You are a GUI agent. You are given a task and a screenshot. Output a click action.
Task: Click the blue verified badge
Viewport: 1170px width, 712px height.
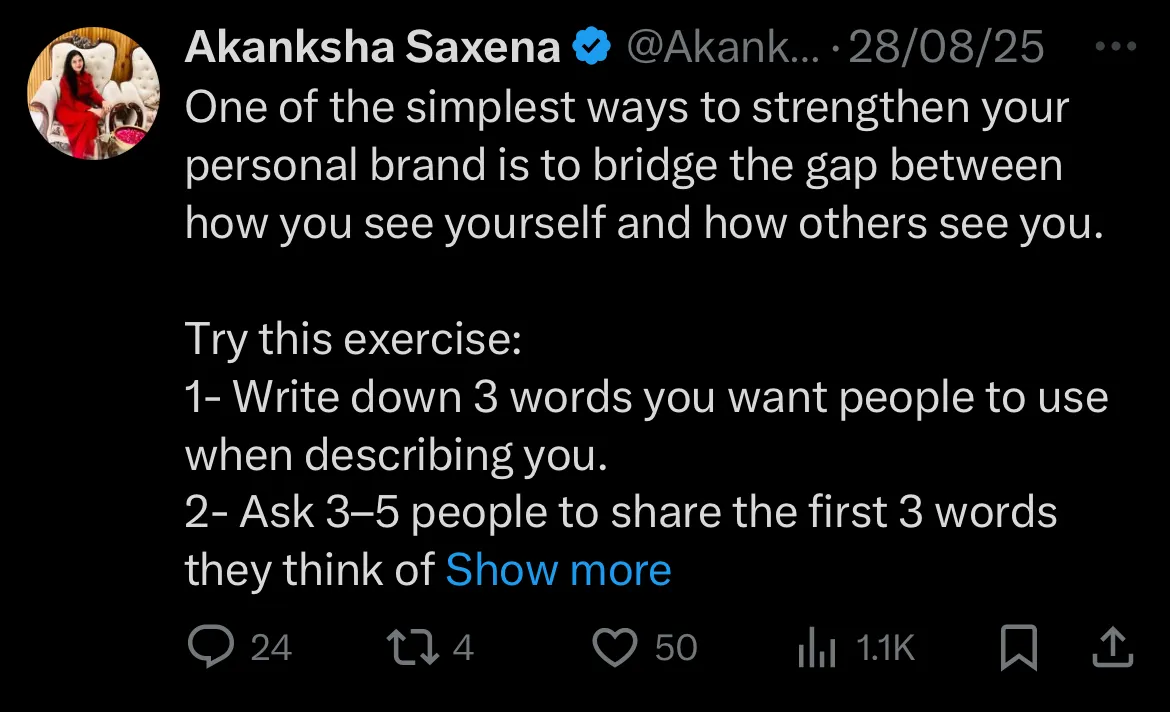pyautogui.click(x=593, y=47)
